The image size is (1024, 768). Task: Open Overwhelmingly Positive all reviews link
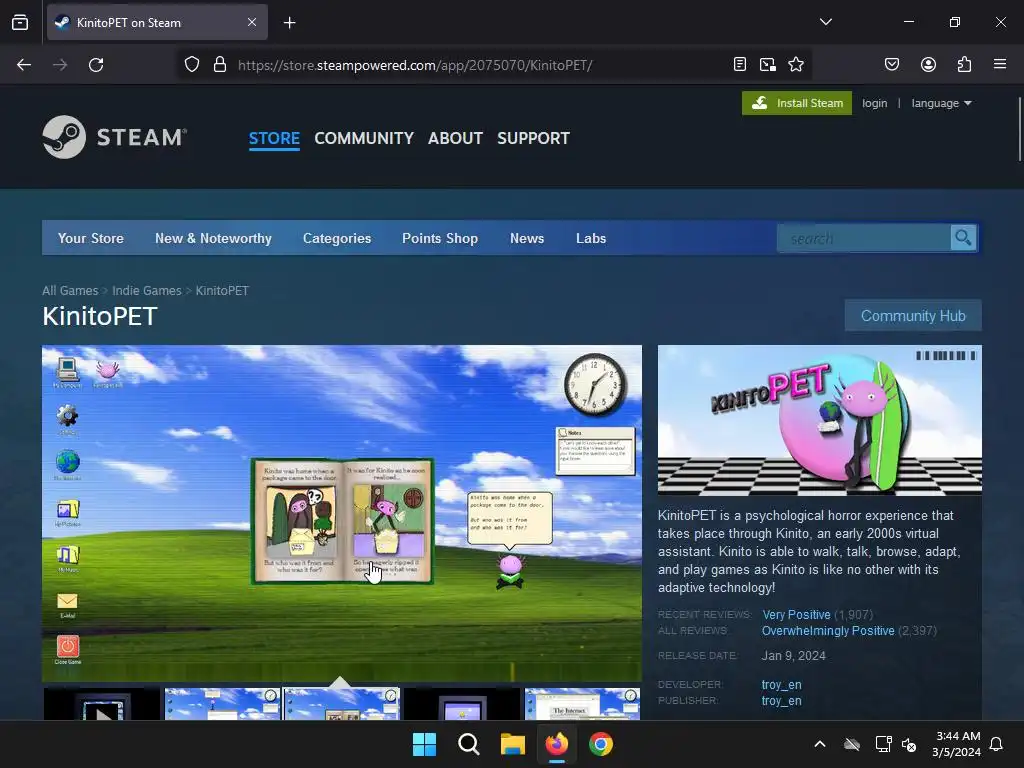pos(828,631)
